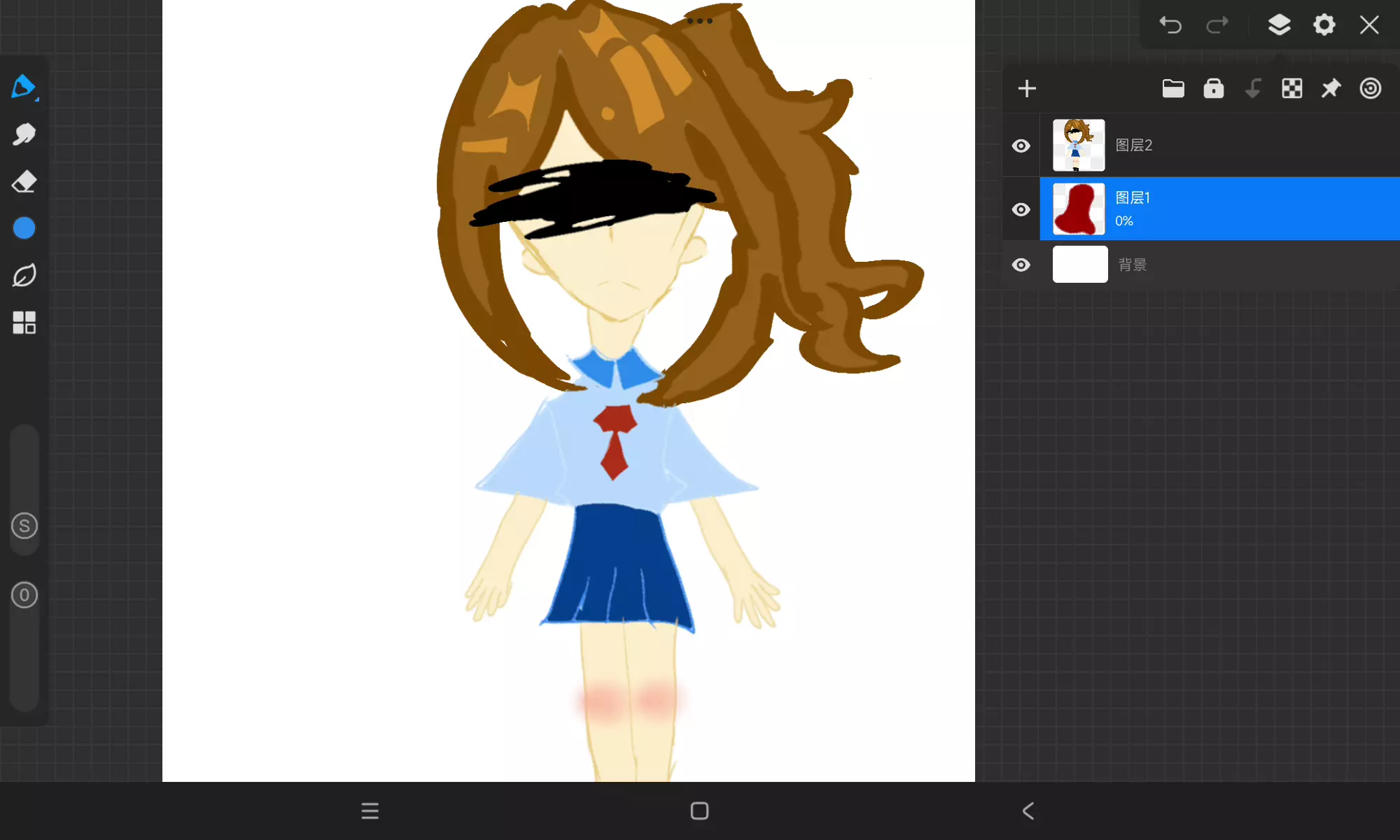Click the checkerboard alpha lock icon
The width and height of the screenshot is (1400, 840).
[x=1291, y=89]
